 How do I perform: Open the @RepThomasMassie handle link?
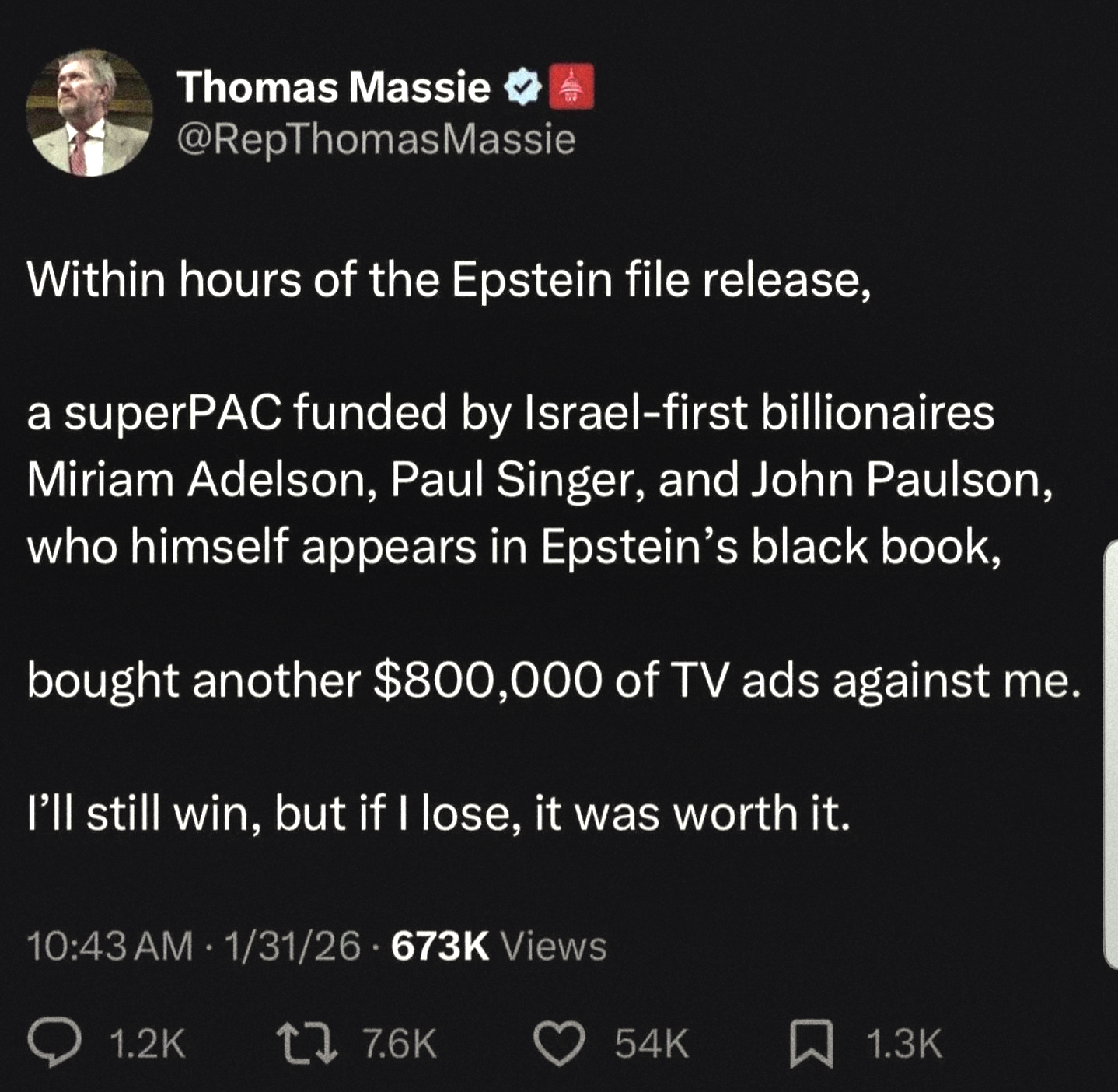tap(376, 140)
